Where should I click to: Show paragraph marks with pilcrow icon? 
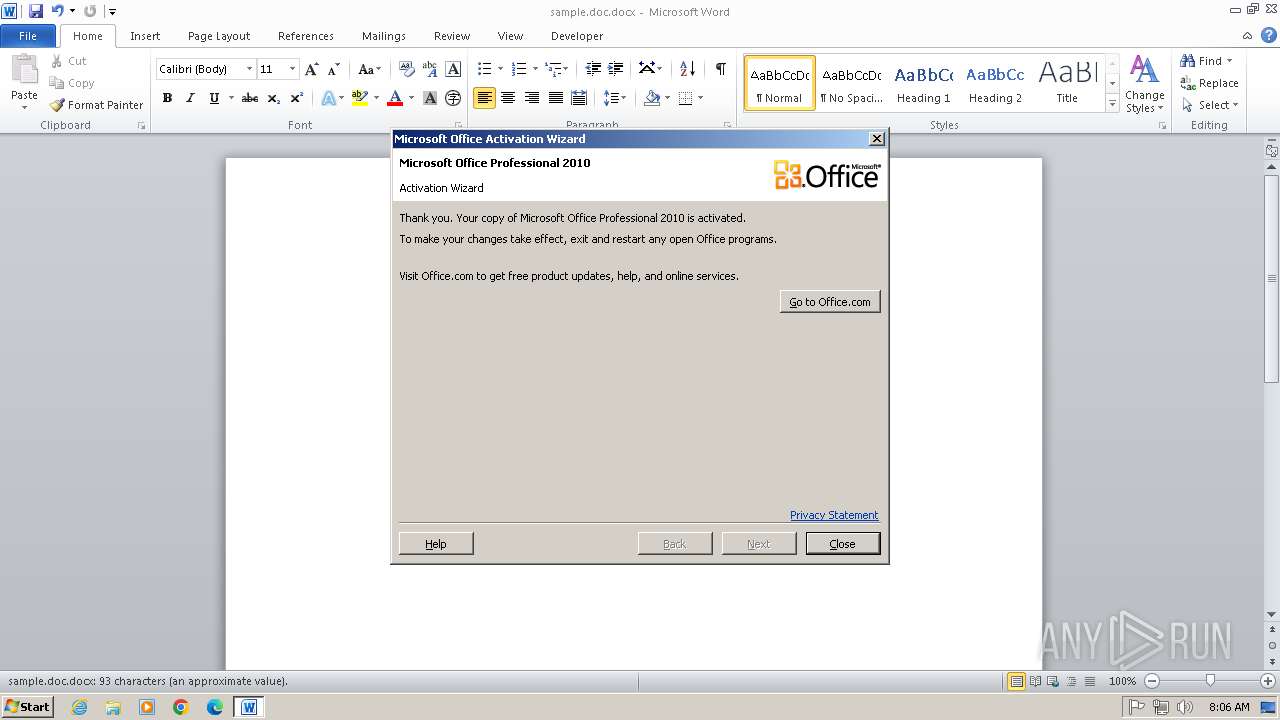pyautogui.click(x=720, y=69)
